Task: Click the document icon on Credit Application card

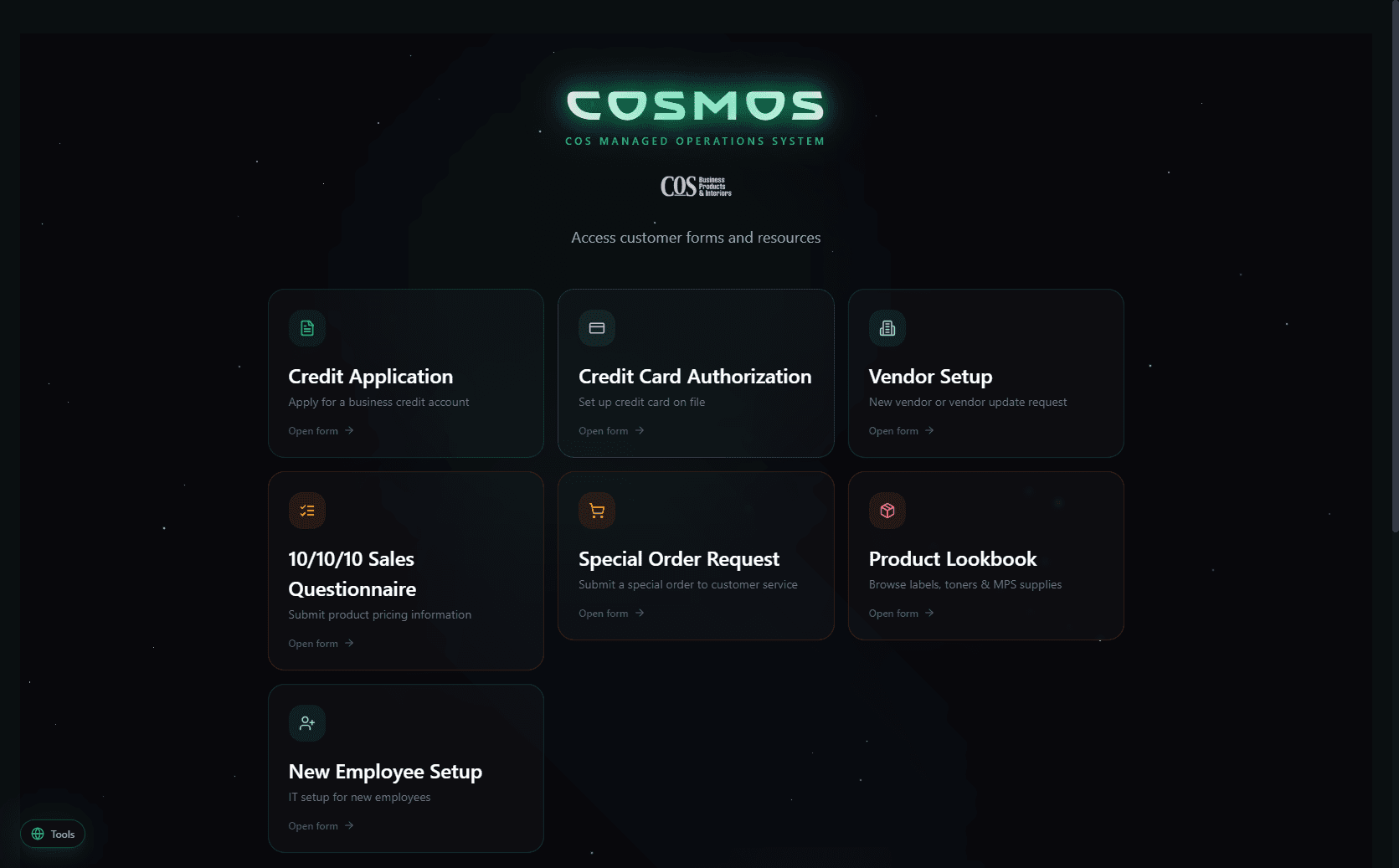Action: (x=306, y=328)
